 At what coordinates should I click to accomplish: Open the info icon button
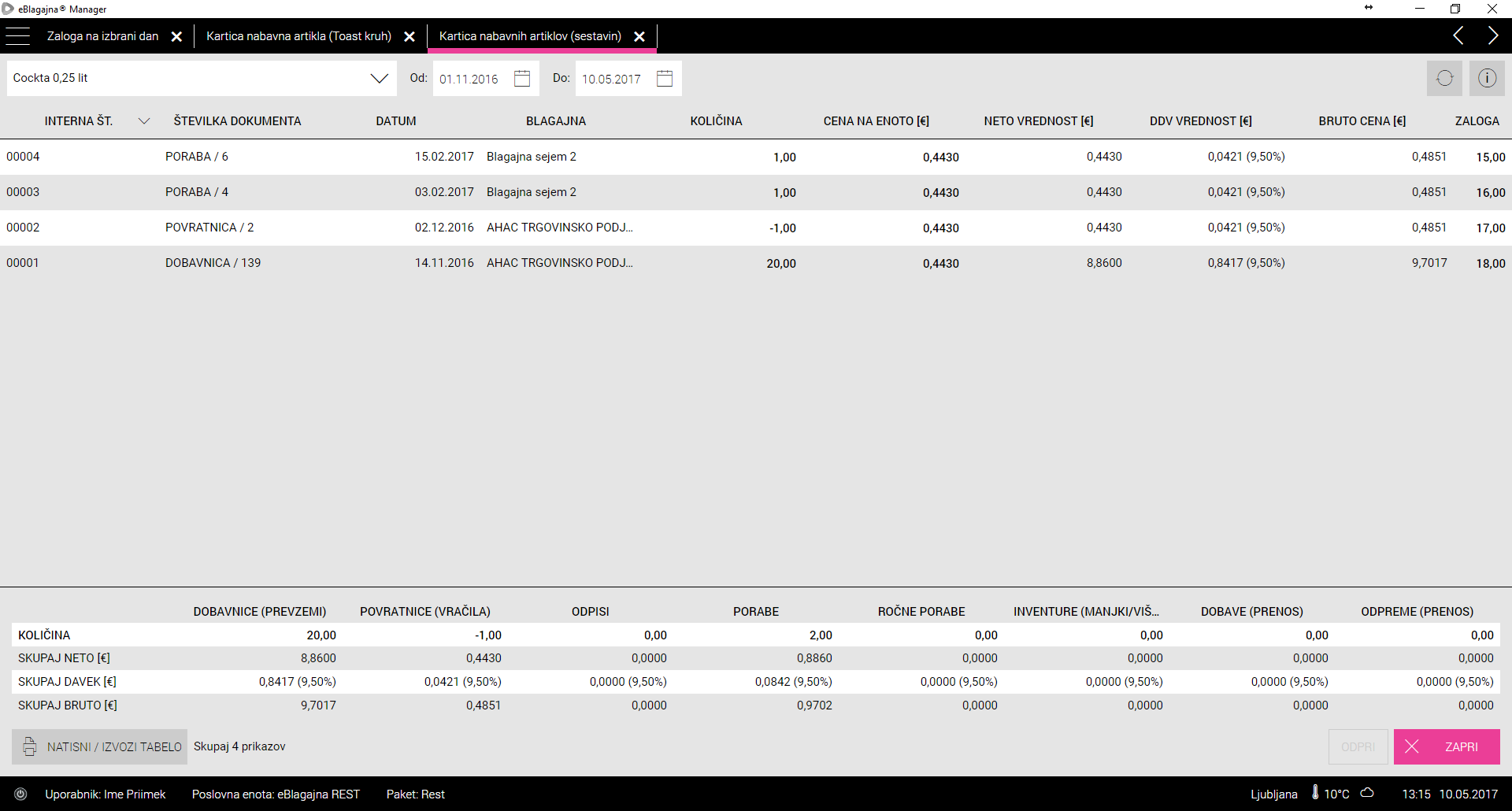[1487, 79]
